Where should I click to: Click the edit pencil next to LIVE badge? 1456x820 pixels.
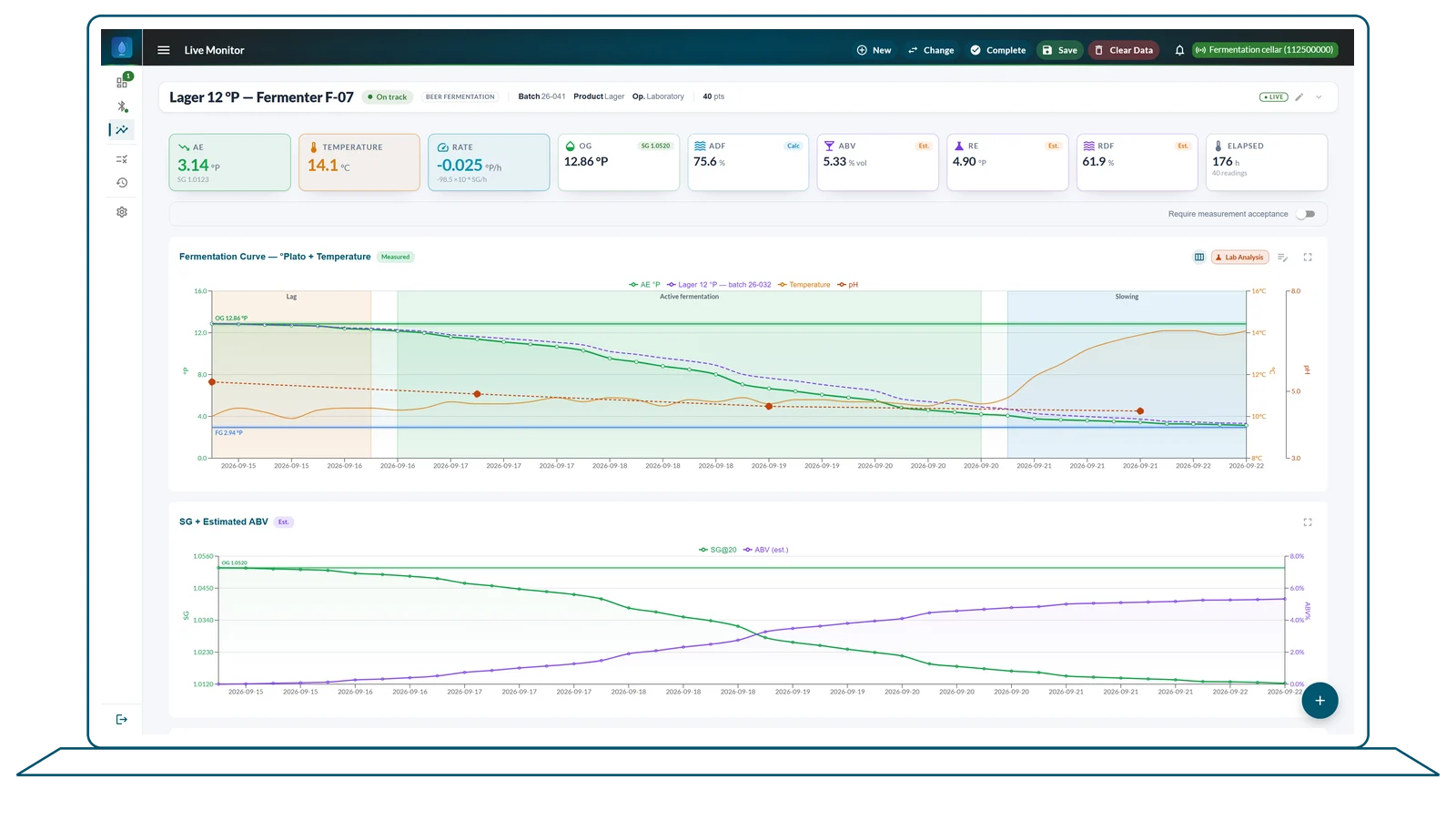pos(1299,96)
